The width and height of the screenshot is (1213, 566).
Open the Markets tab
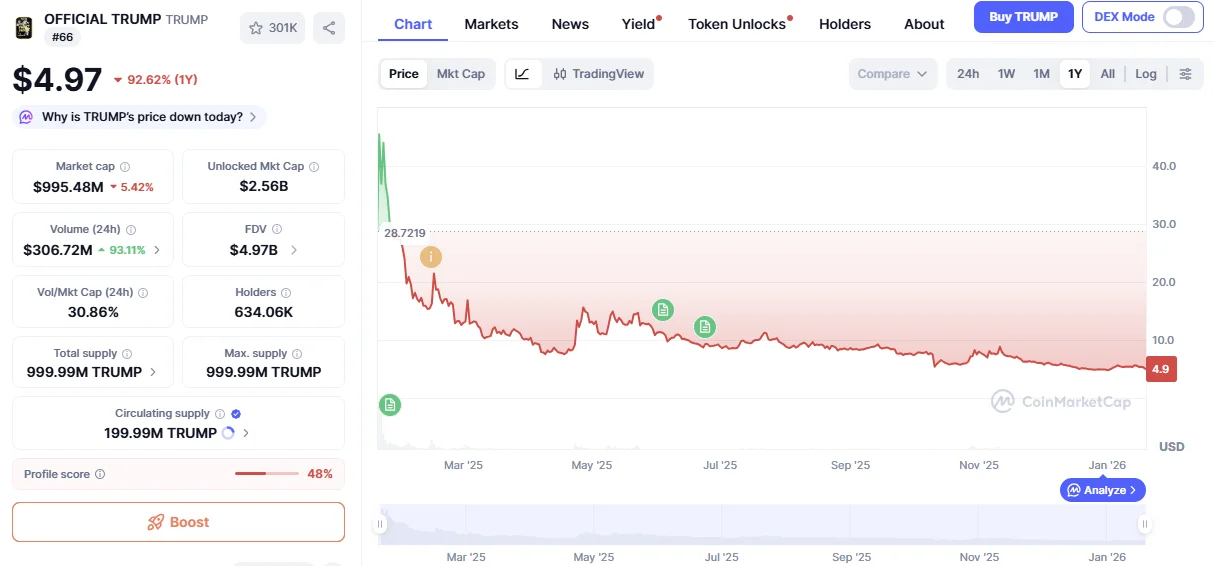tap(491, 24)
